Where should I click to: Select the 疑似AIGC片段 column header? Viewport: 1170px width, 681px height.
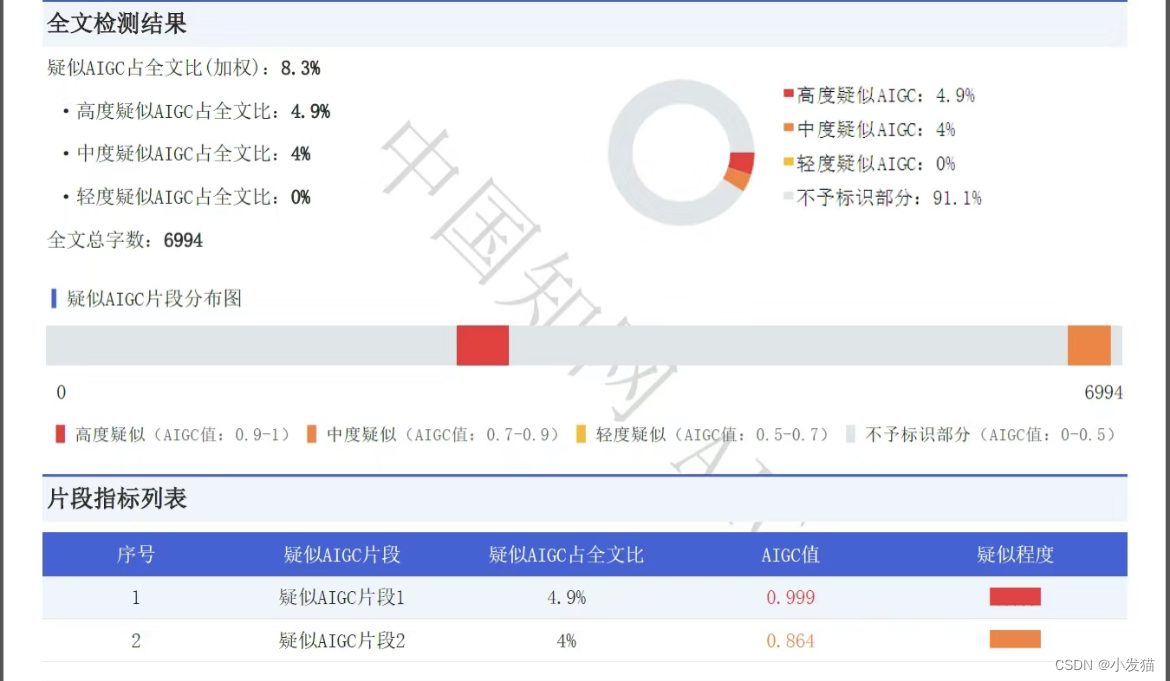pos(341,555)
